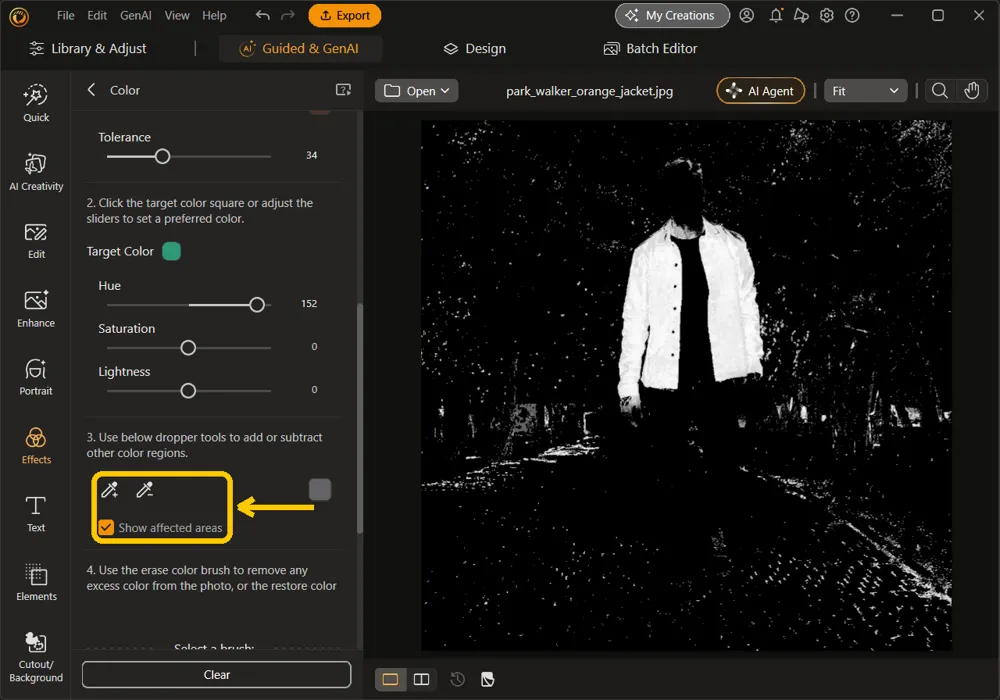1000x700 pixels.
Task: Click the gray color swatch beside droppers
Action: 320,490
